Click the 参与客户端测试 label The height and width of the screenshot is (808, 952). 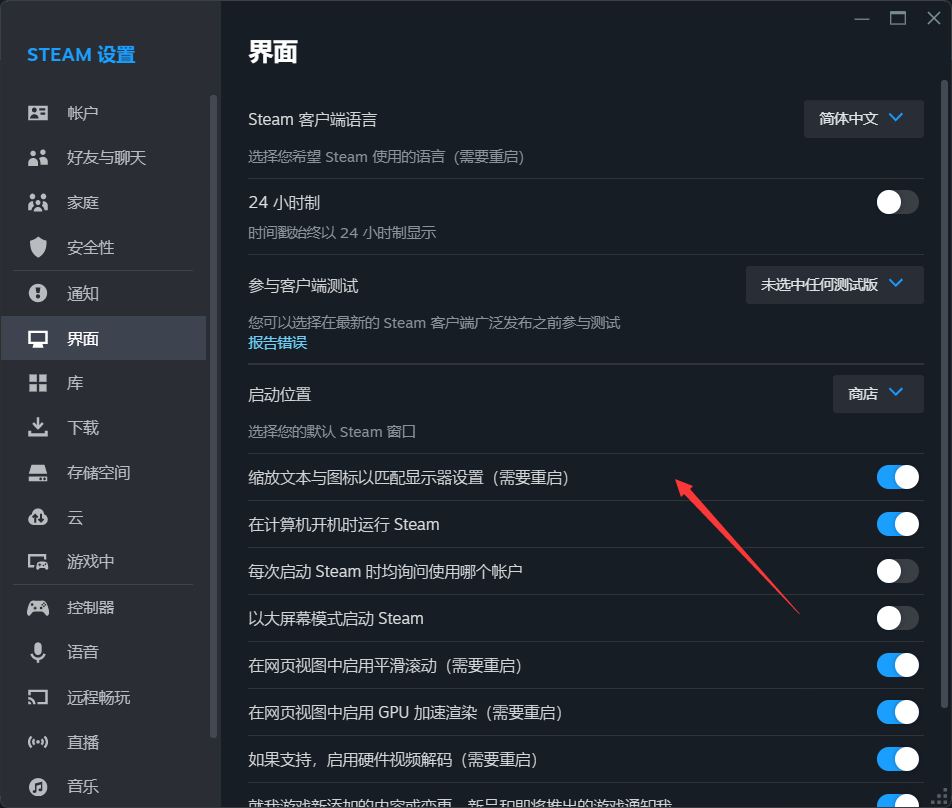303,286
